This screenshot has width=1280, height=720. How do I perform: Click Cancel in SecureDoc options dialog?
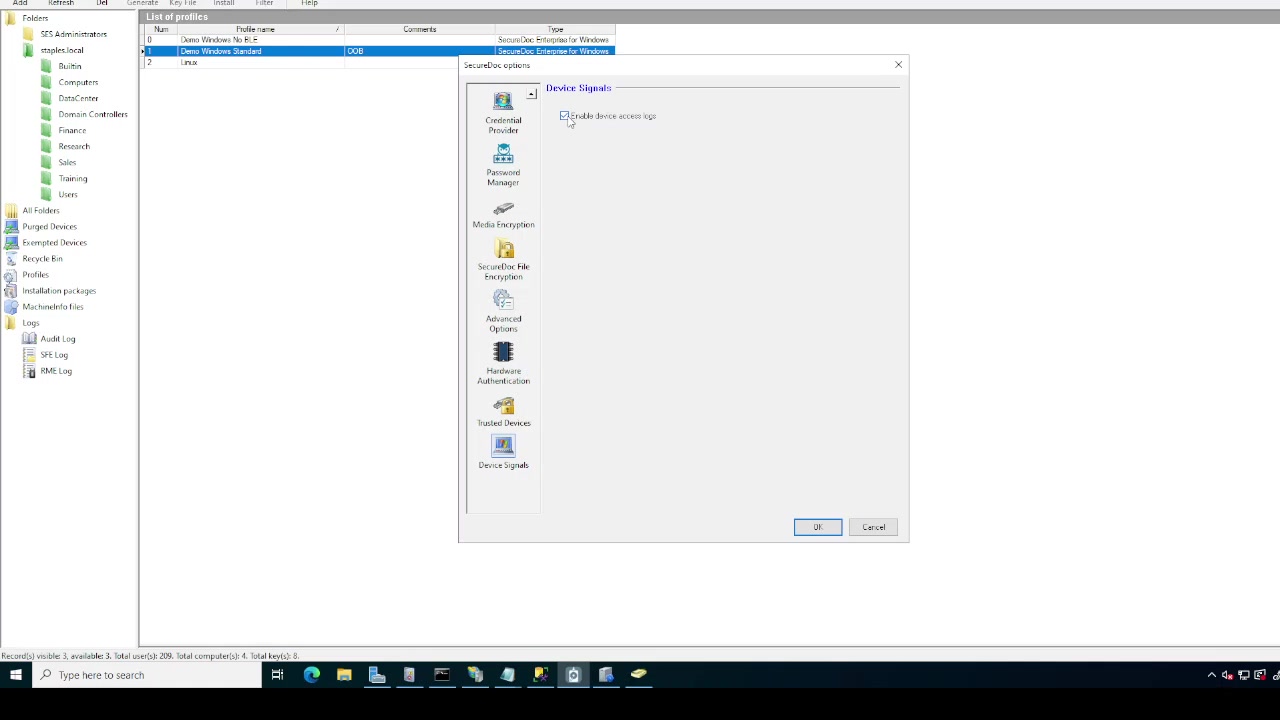[x=874, y=527]
